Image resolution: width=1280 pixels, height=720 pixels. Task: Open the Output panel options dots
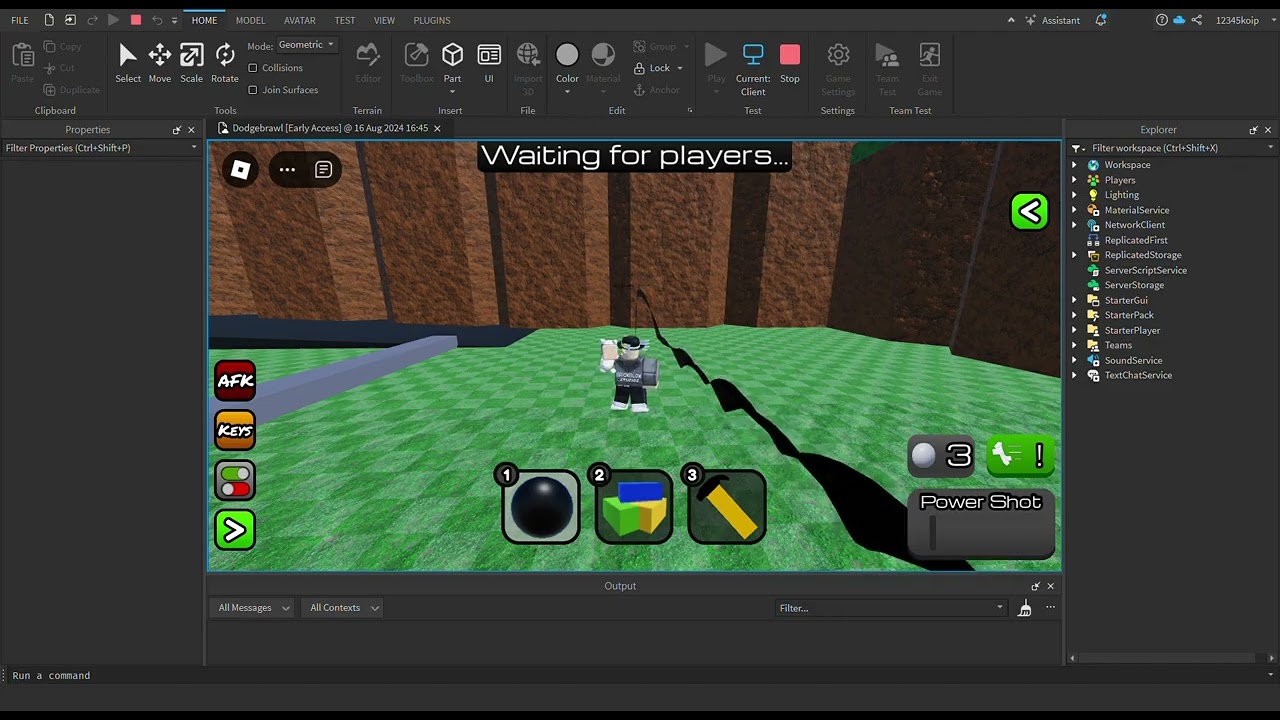[x=1050, y=607]
